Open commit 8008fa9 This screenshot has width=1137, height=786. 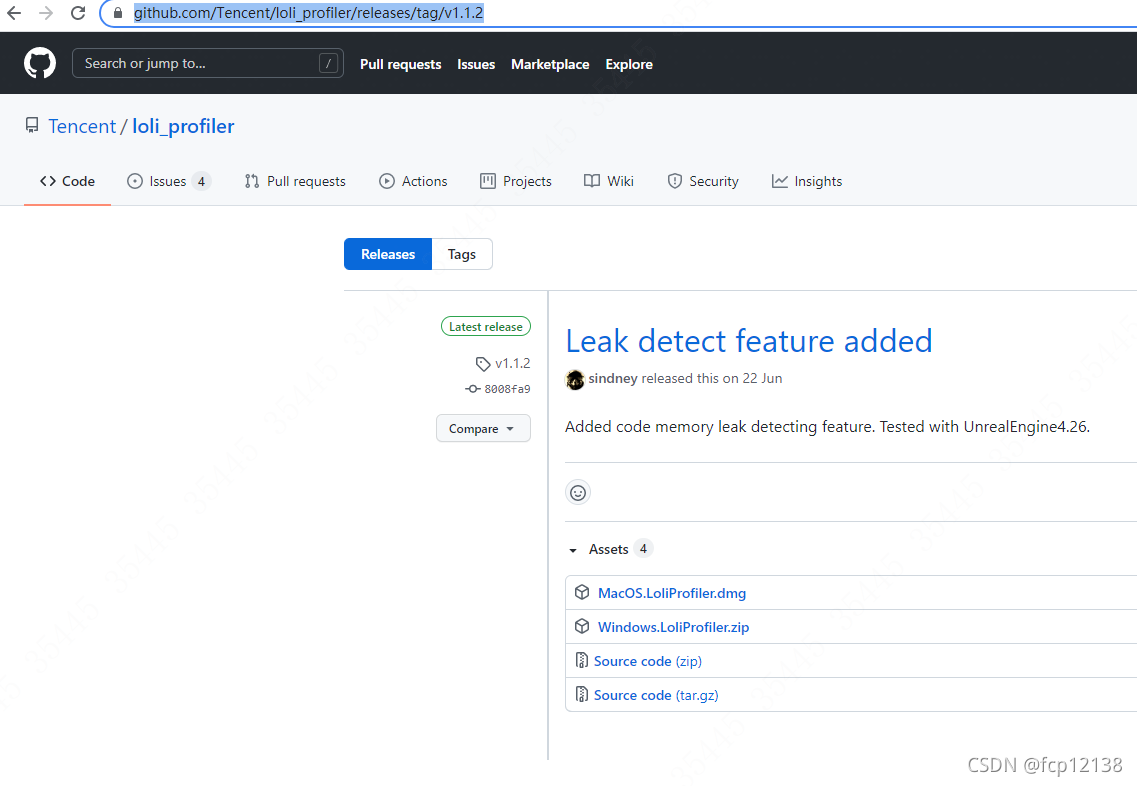click(507, 389)
